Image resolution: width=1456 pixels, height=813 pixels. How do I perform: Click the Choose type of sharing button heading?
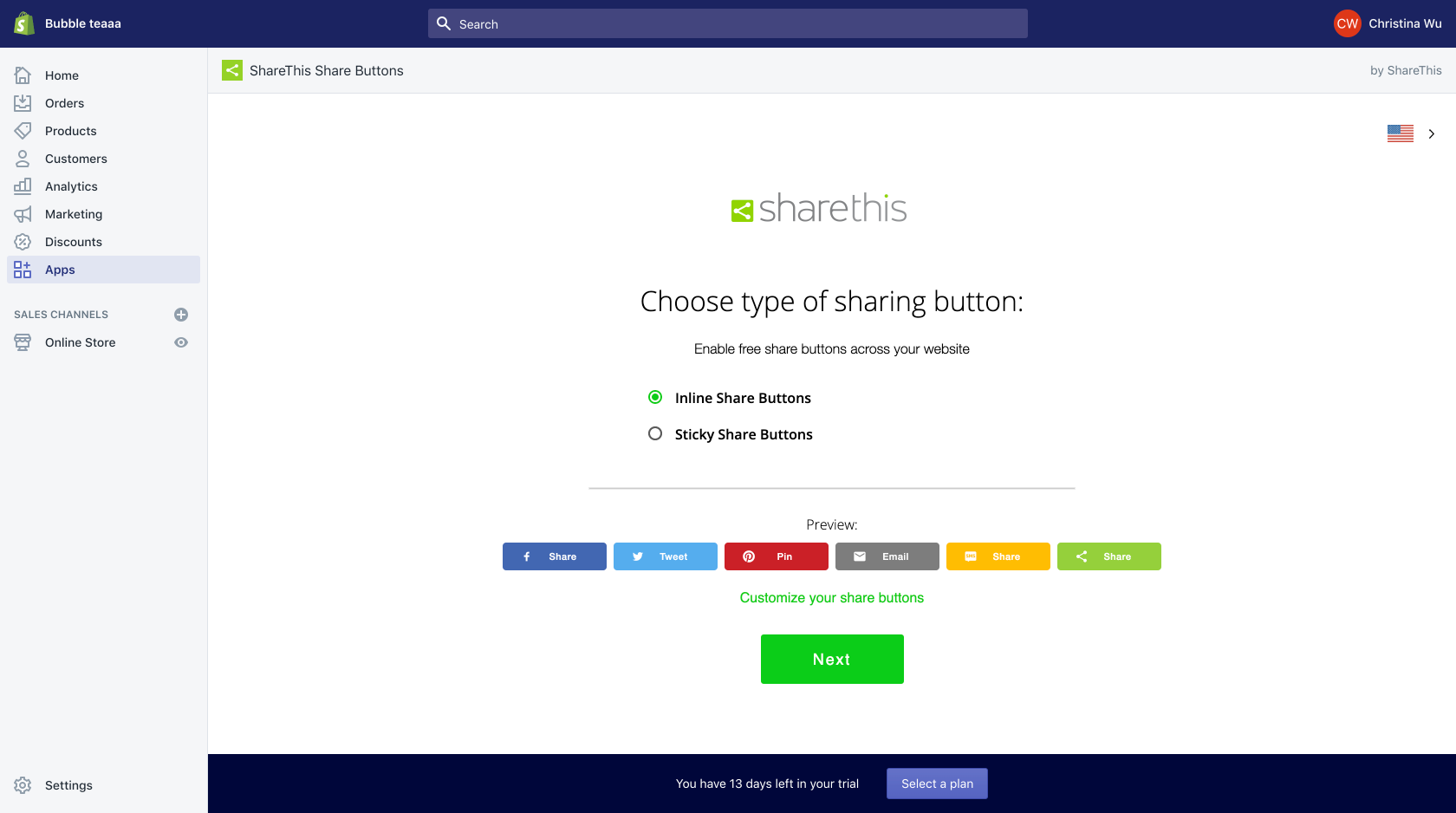832,302
